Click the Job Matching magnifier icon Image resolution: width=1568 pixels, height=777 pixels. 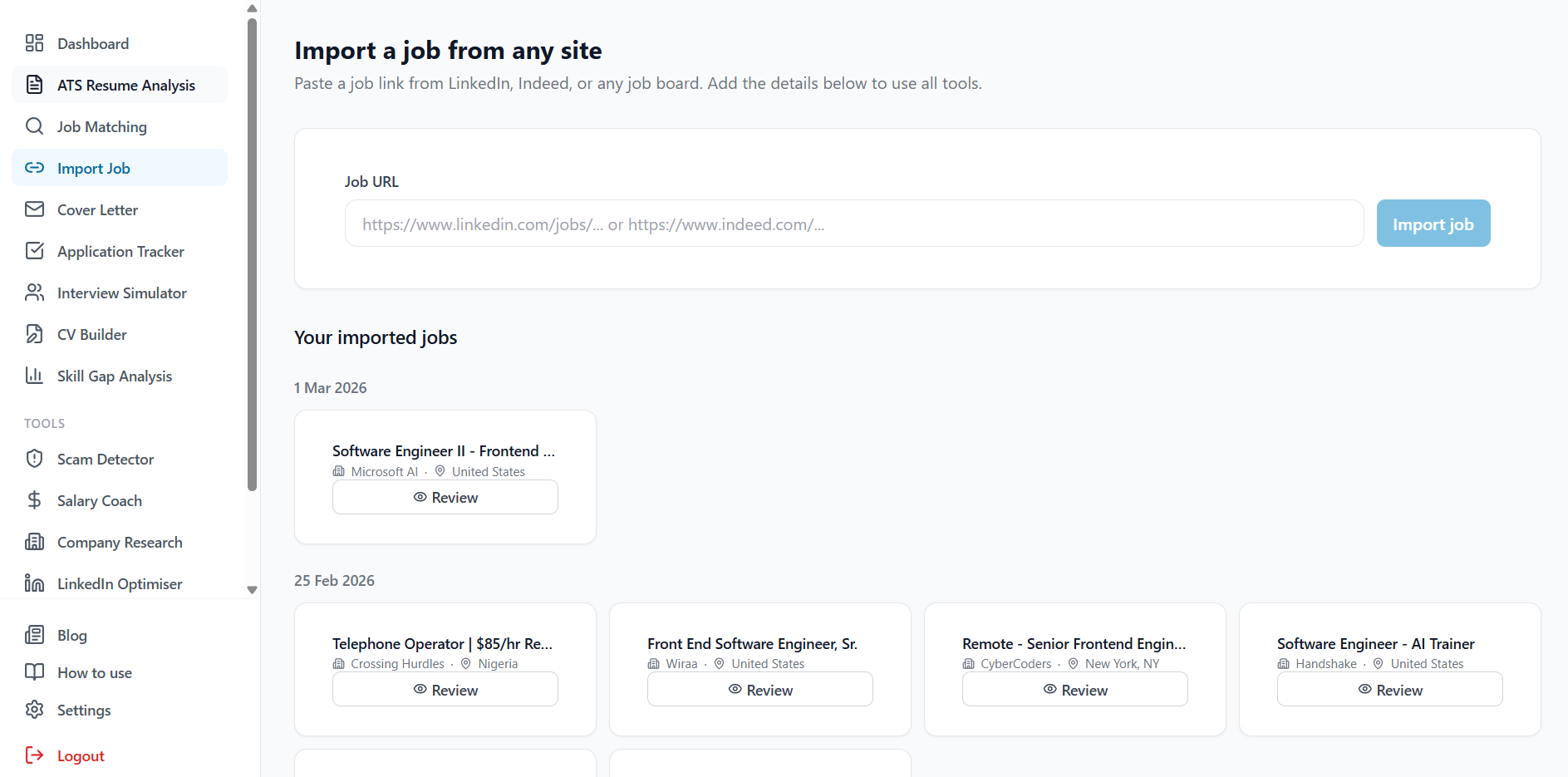[34, 126]
